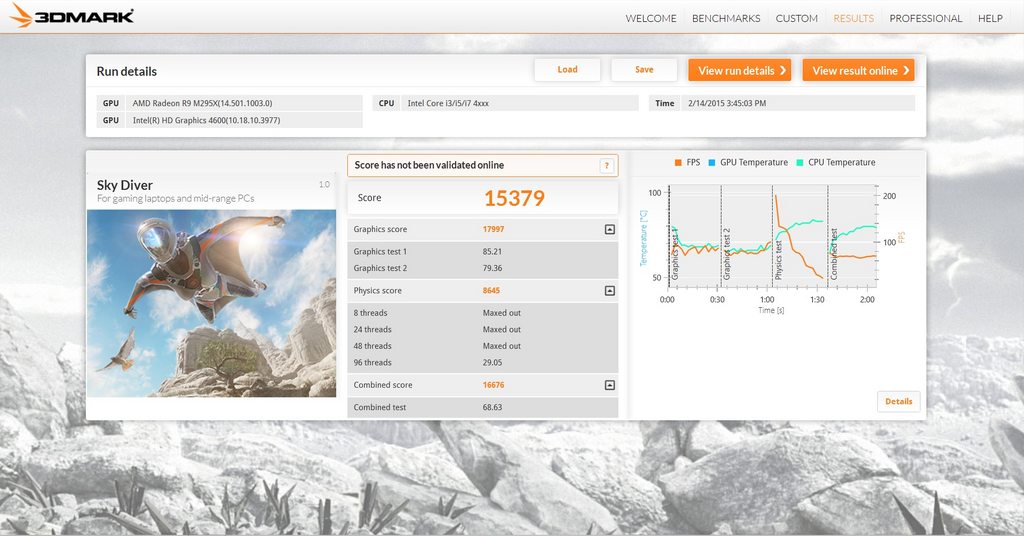This screenshot has width=1024, height=536.
Task: Click the Details button under the chart
Action: [899, 402]
